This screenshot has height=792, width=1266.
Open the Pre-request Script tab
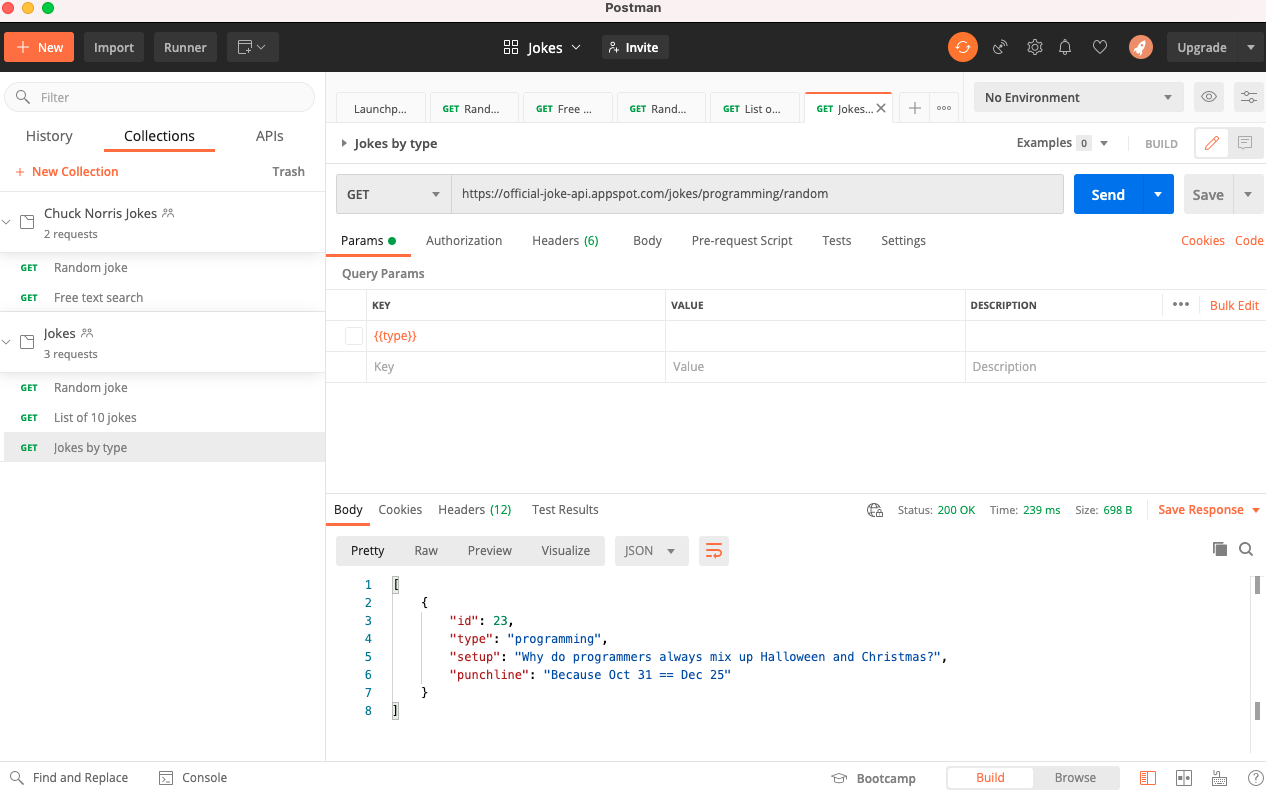tap(742, 240)
